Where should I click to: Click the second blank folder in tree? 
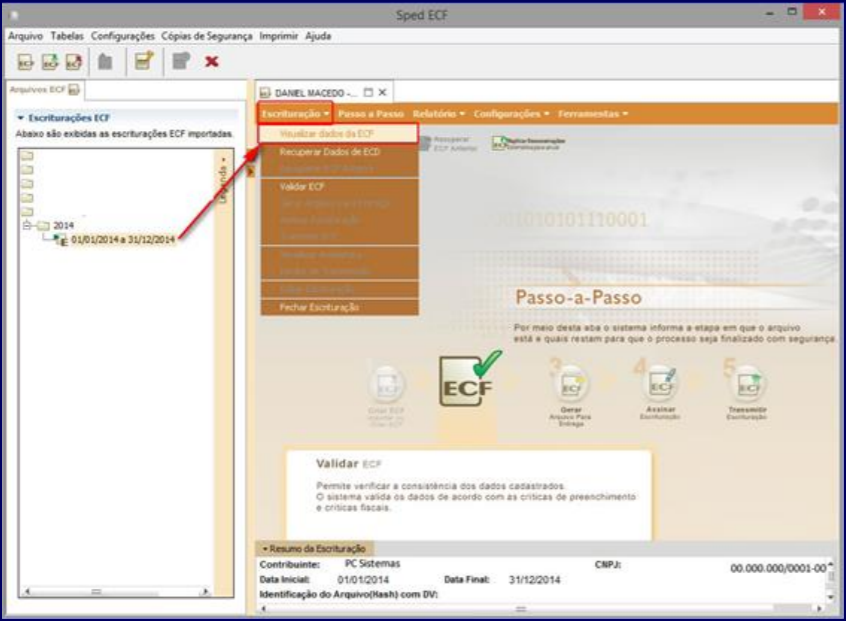(27, 170)
